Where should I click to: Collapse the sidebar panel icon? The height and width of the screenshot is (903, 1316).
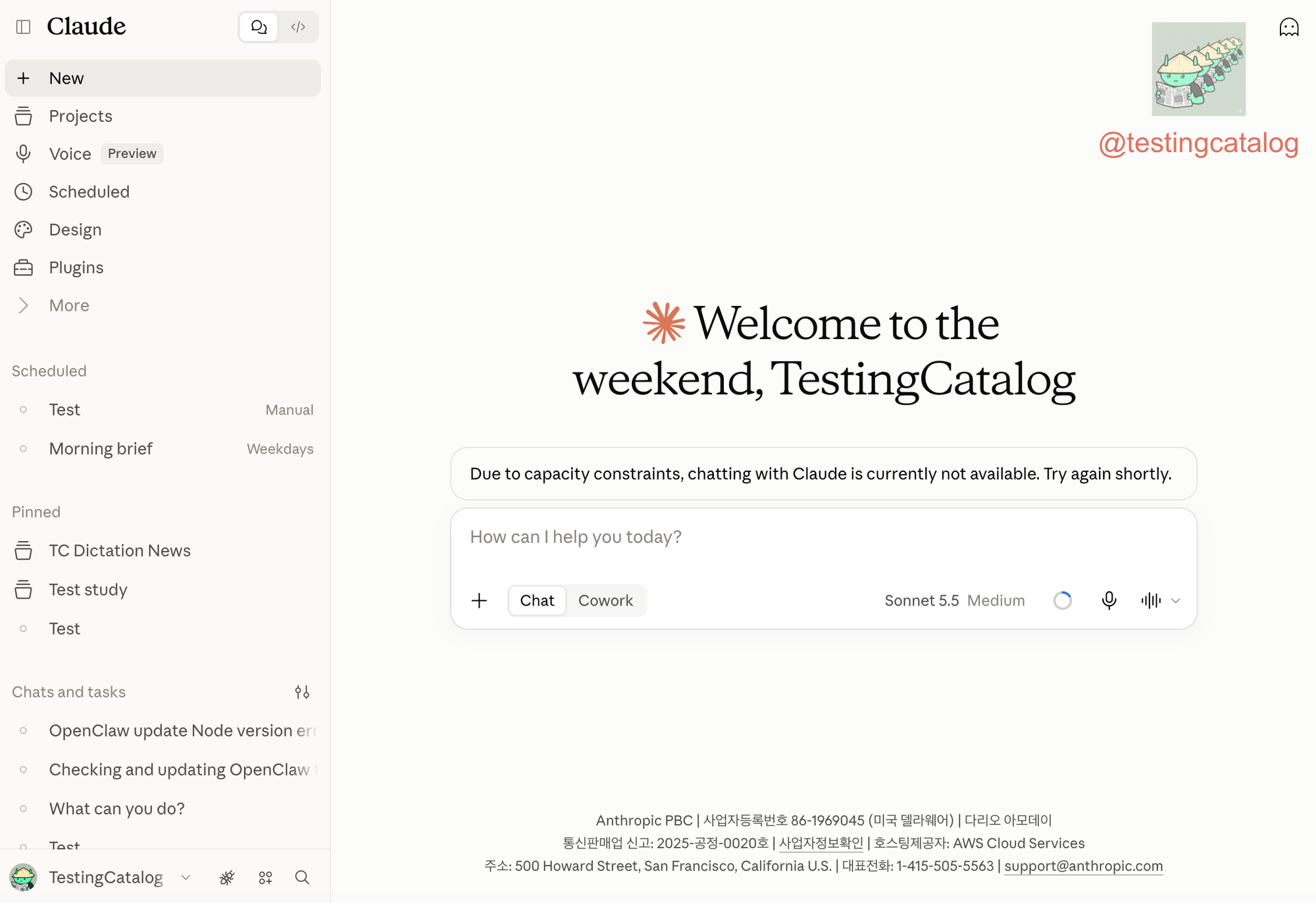pos(23,27)
